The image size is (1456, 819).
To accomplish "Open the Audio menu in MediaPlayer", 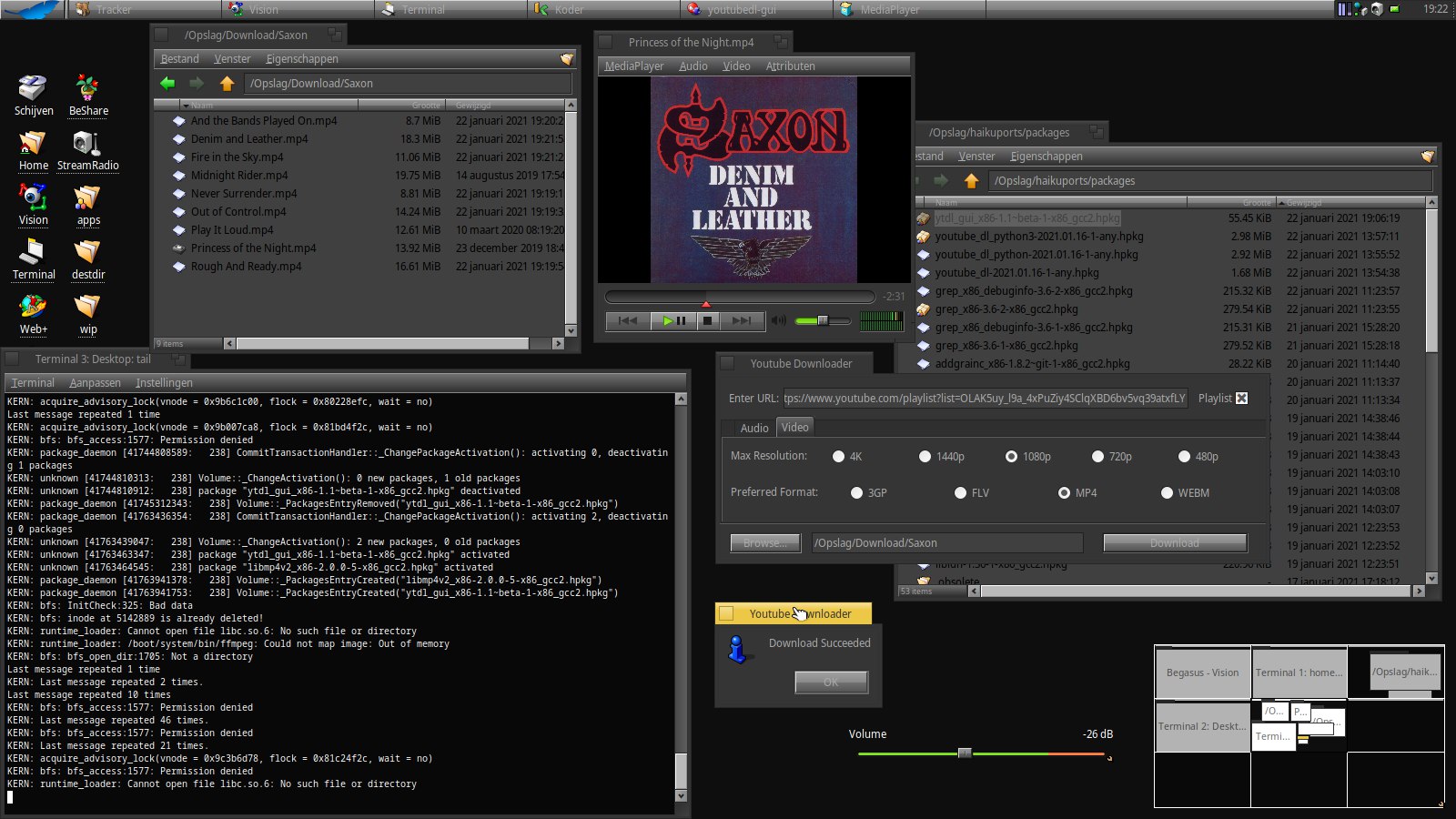I will 693,66.
